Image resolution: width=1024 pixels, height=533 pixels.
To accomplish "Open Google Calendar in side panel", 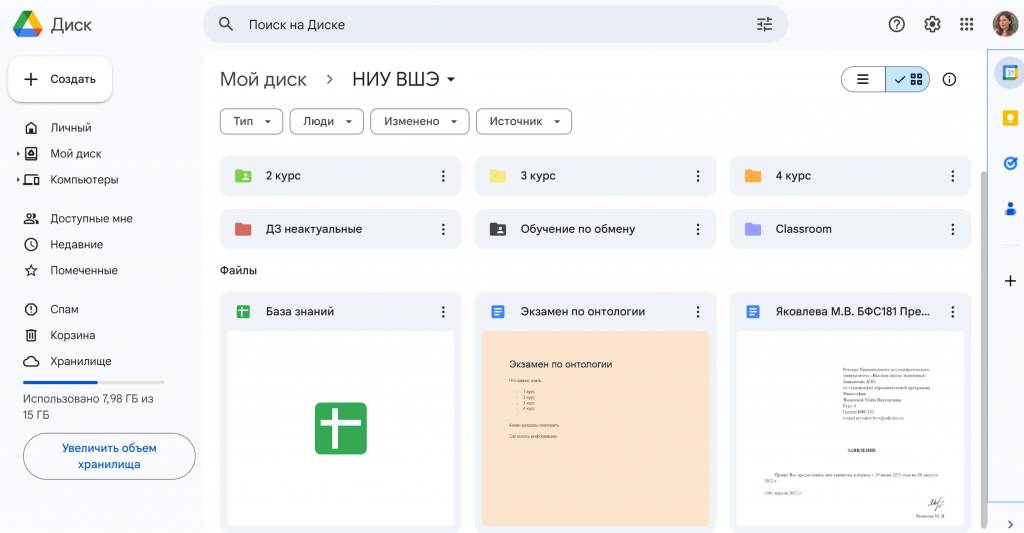I will [1010, 73].
